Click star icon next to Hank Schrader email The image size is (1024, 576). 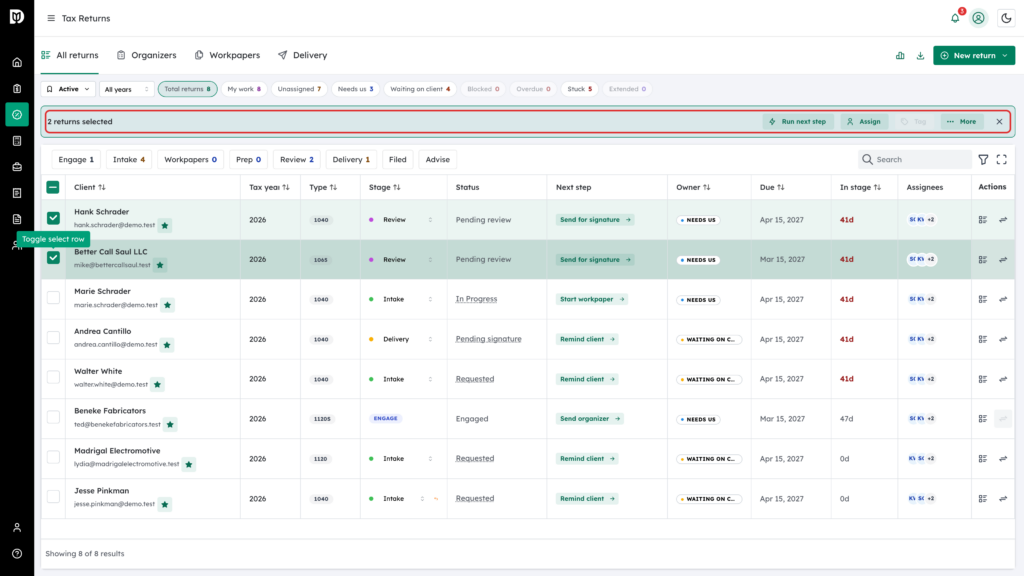[165, 225]
